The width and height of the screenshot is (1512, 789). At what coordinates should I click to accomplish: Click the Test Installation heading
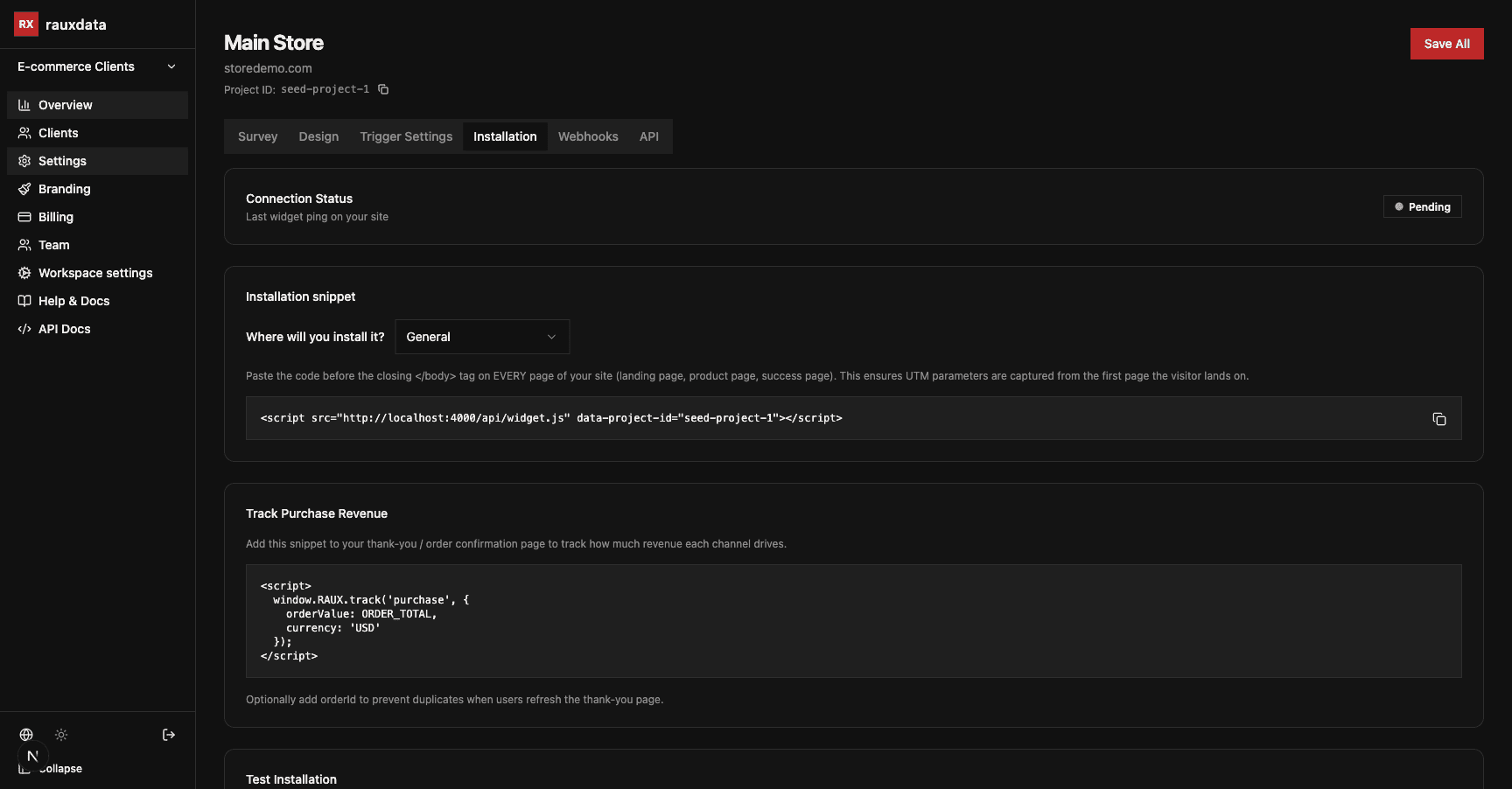(x=291, y=779)
